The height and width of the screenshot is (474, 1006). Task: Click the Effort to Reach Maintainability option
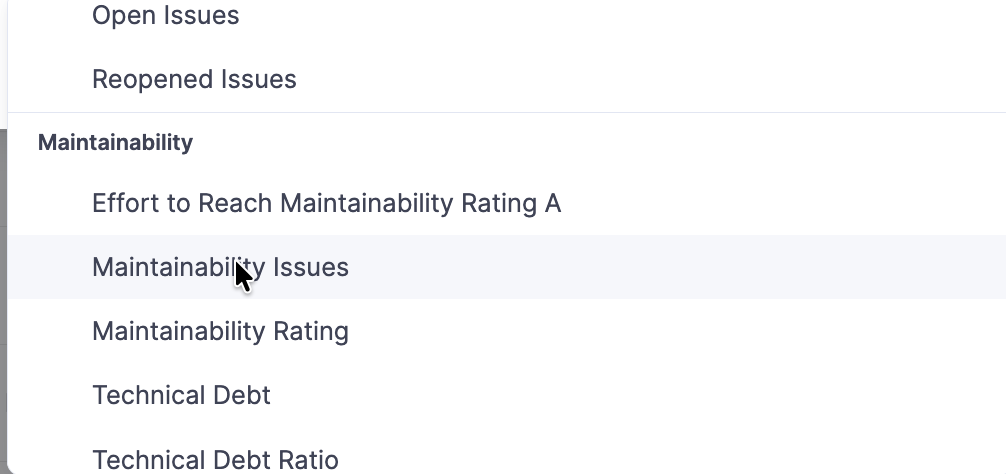coord(326,204)
